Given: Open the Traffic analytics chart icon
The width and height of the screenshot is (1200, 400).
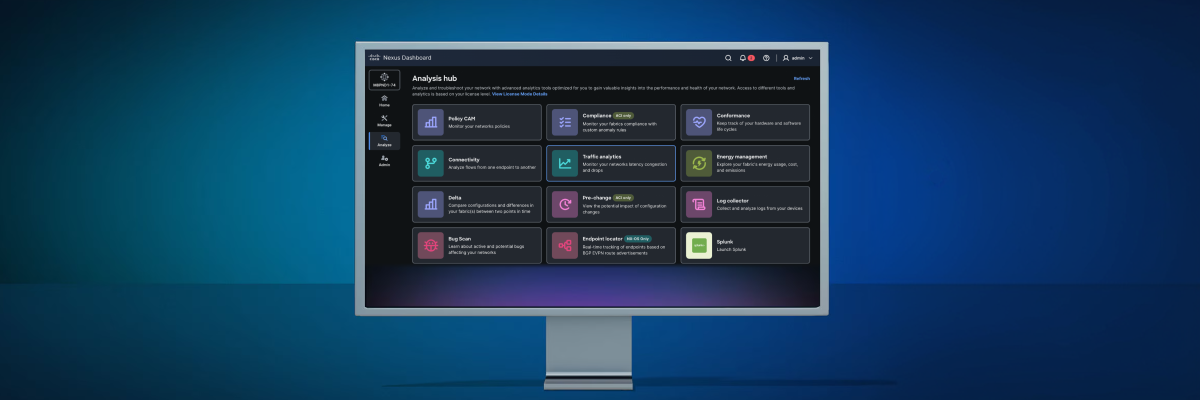Looking at the screenshot, I should point(565,163).
